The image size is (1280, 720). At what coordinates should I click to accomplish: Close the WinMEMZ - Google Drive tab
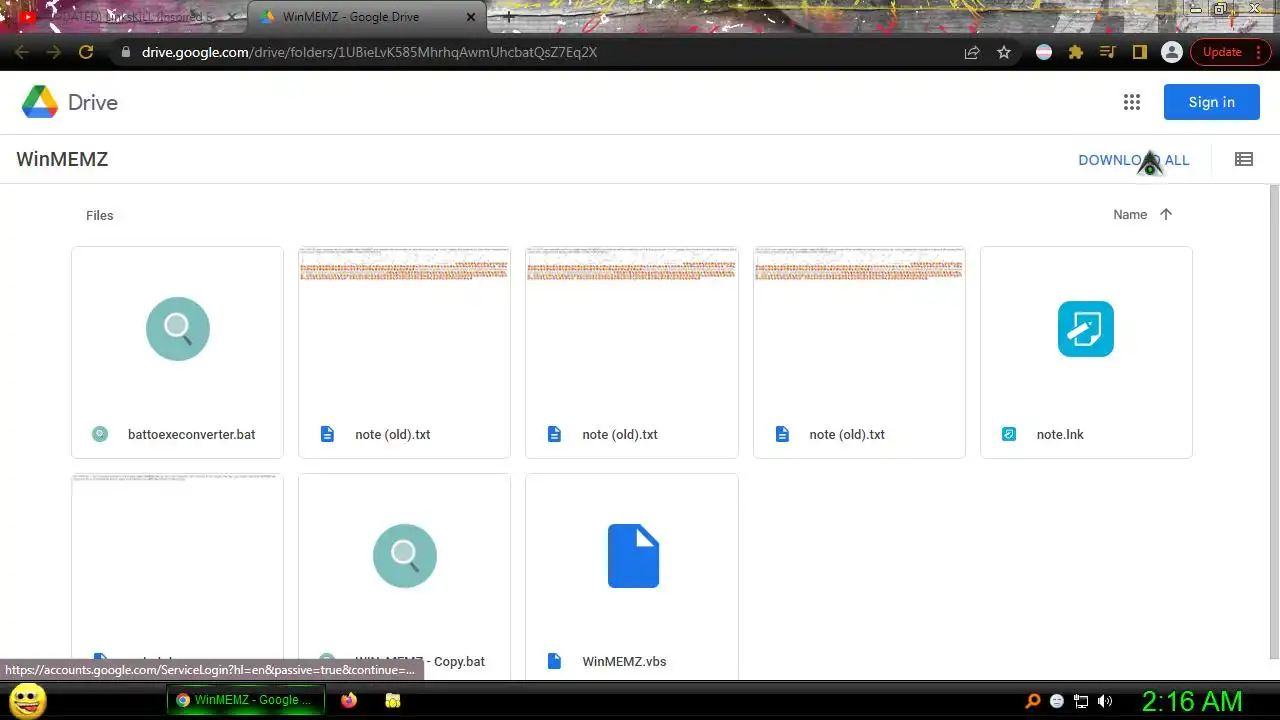click(x=471, y=17)
